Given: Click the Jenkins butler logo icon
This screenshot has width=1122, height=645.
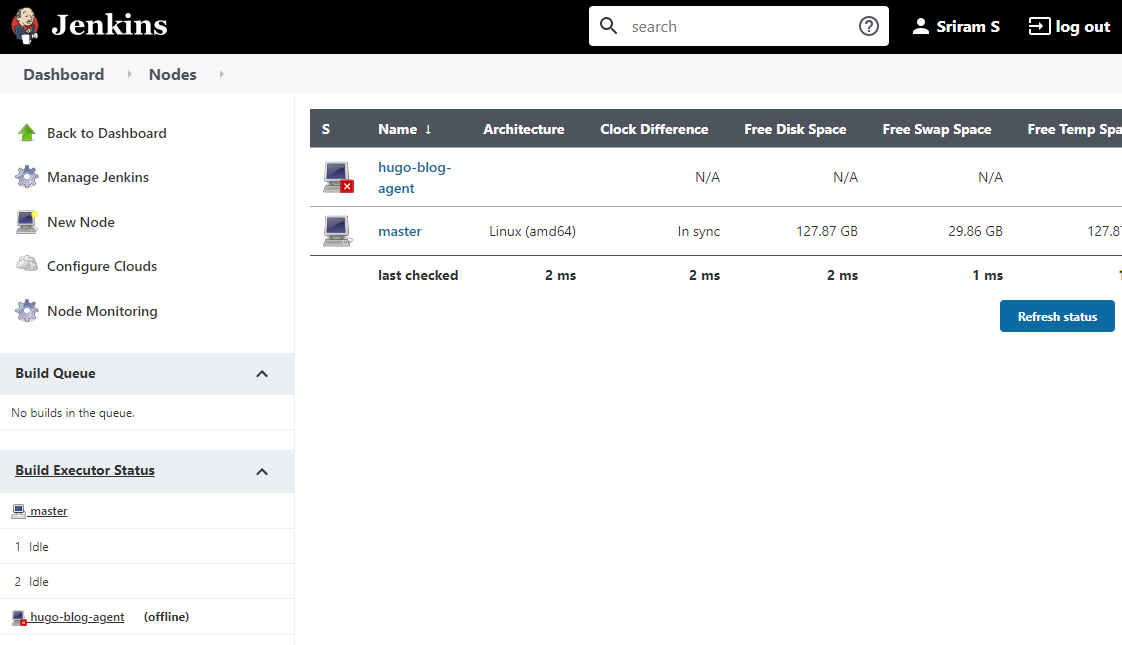Looking at the screenshot, I should tap(25, 26).
